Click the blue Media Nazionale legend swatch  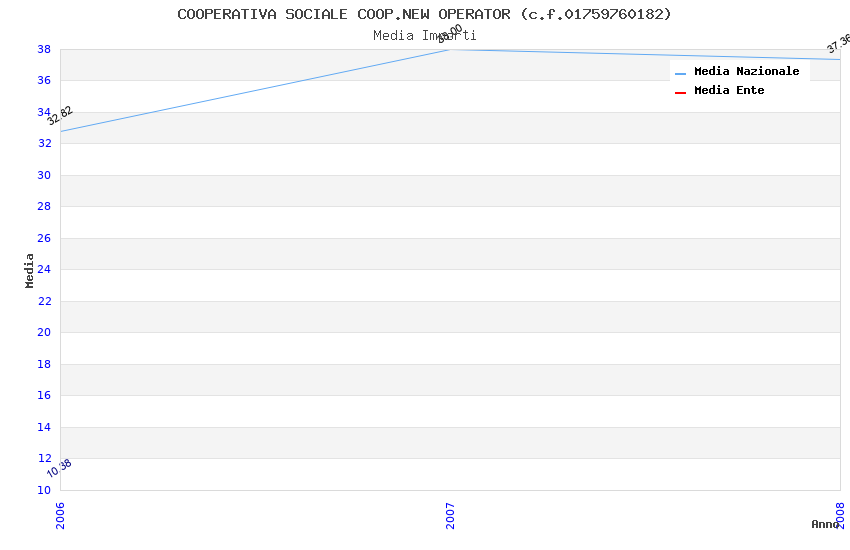click(x=681, y=73)
